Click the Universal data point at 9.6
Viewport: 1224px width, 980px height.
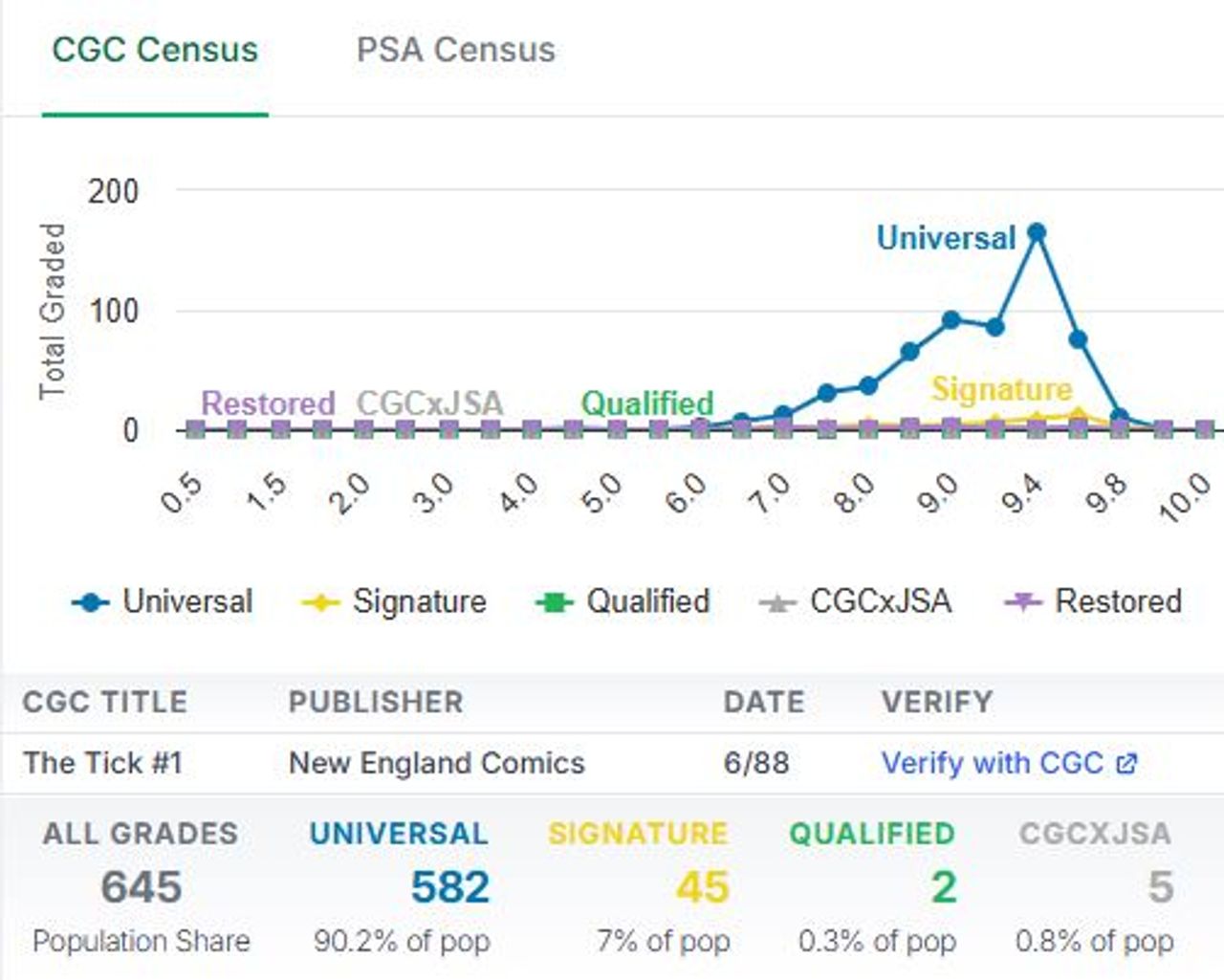tap(1078, 339)
